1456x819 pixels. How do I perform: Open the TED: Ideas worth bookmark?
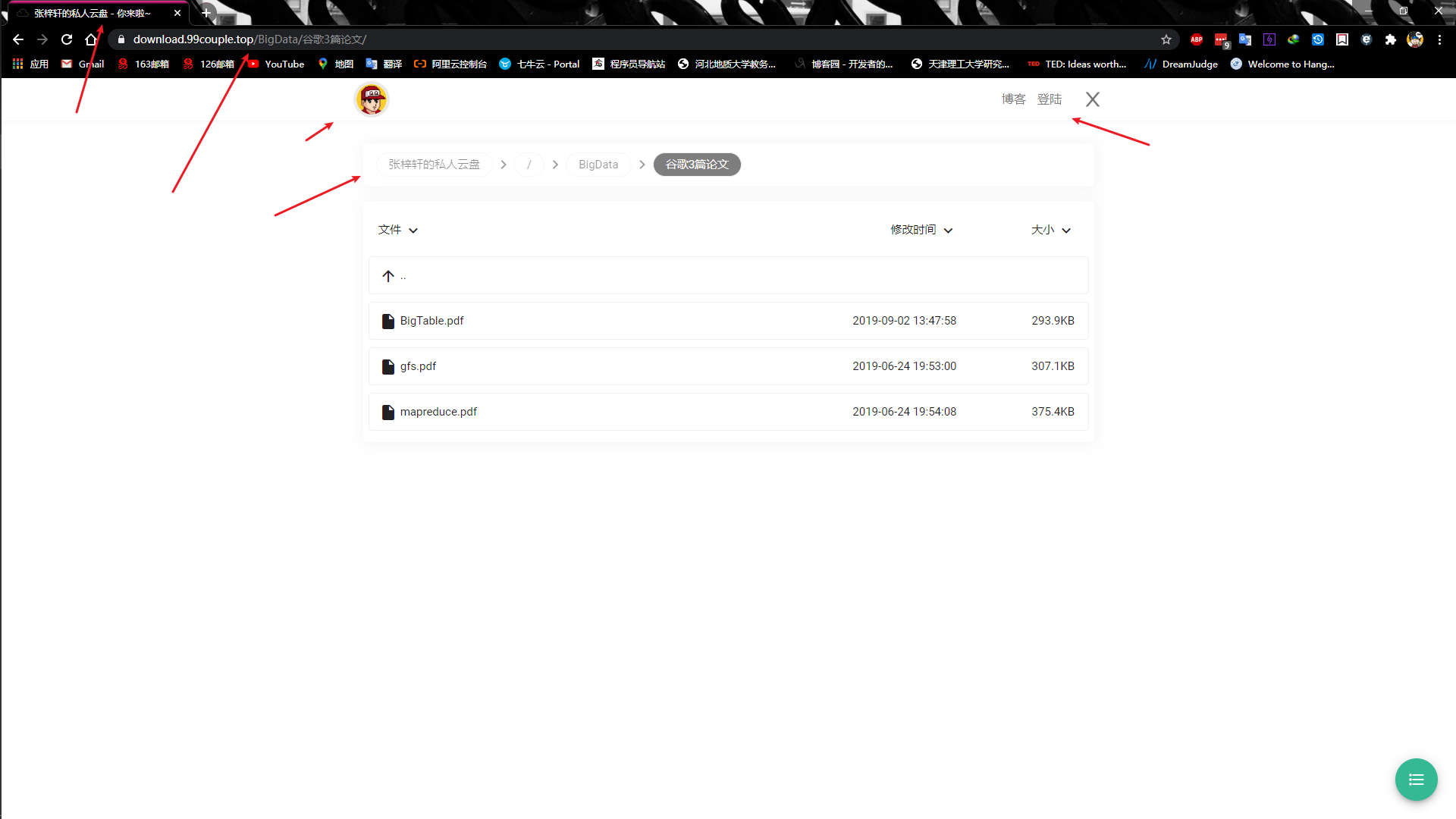click(x=1077, y=64)
